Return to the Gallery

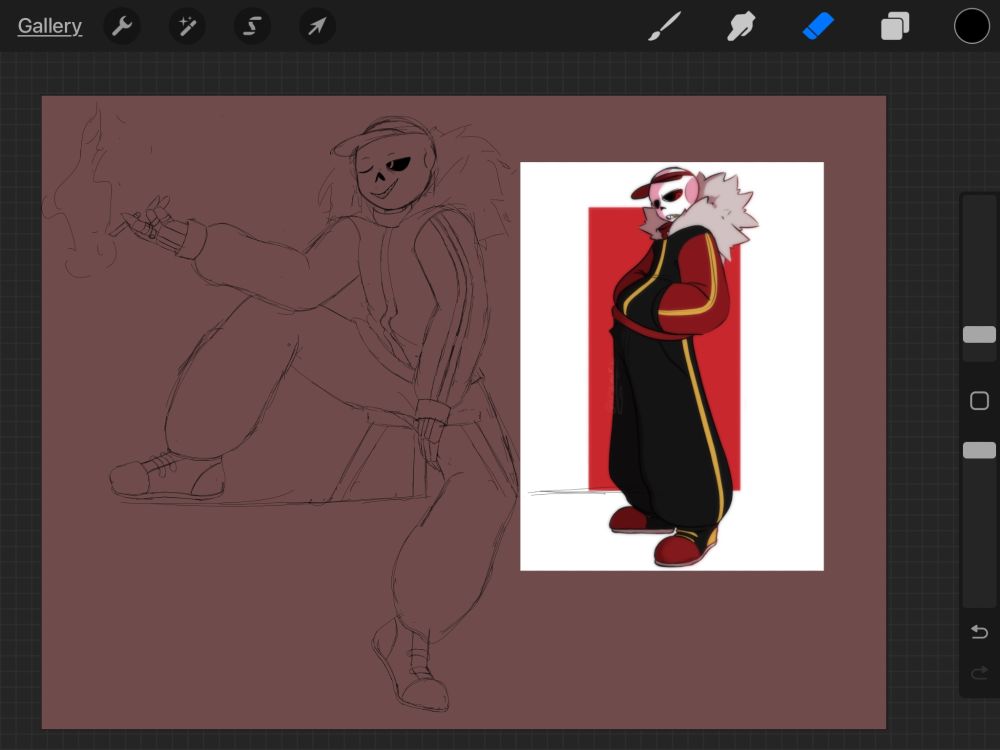(50, 26)
